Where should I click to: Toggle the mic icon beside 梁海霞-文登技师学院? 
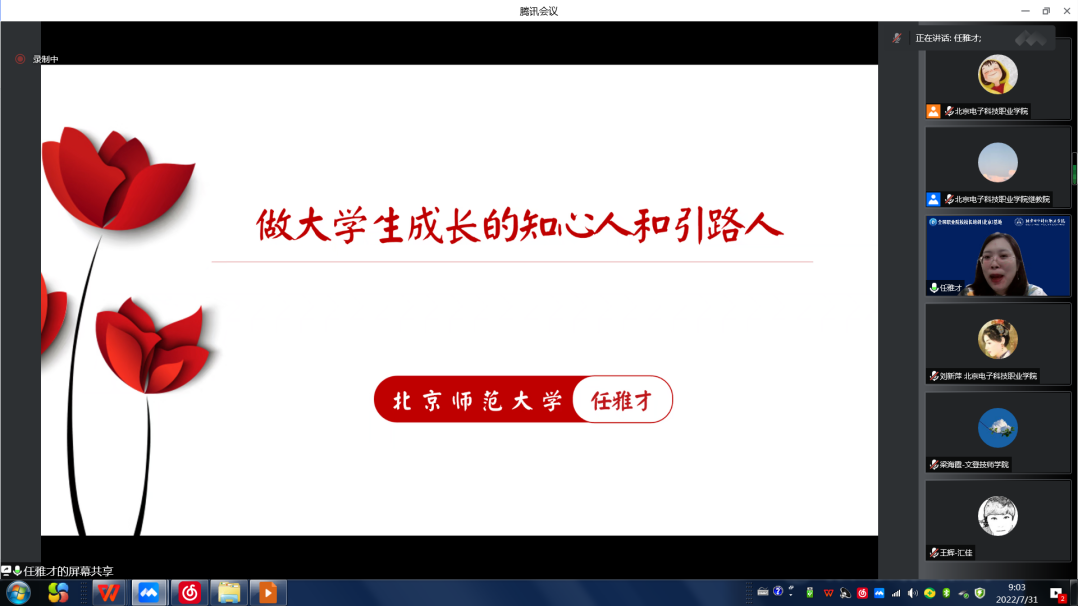click(x=934, y=464)
